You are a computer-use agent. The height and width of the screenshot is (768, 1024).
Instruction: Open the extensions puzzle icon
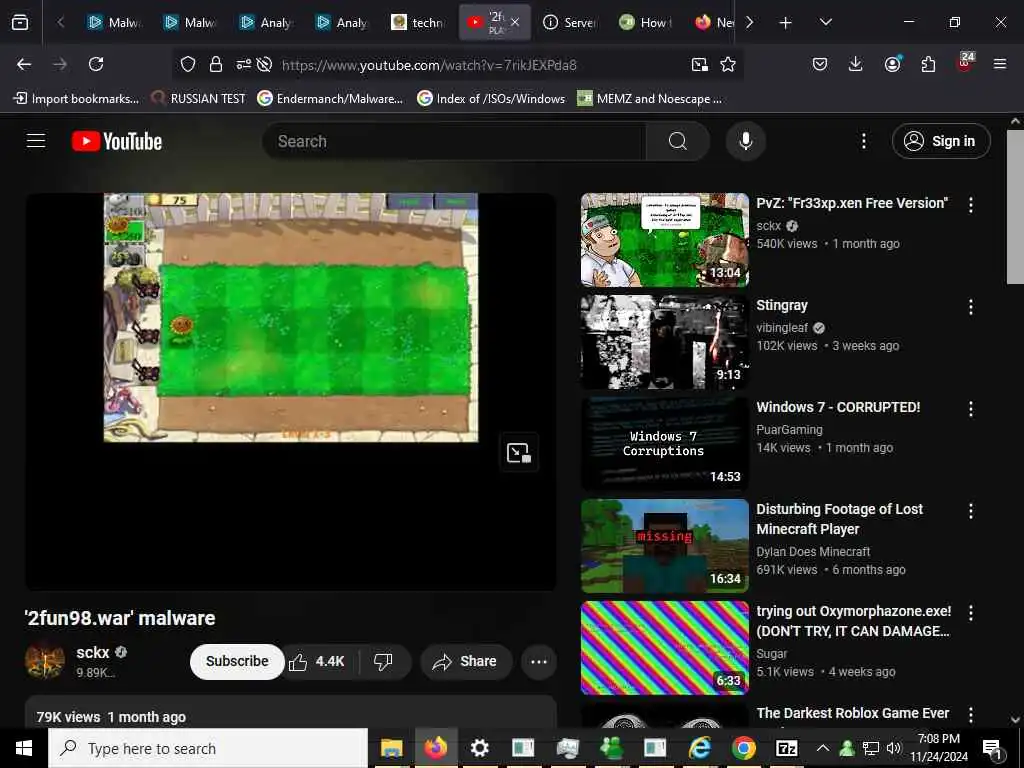[x=928, y=64]
